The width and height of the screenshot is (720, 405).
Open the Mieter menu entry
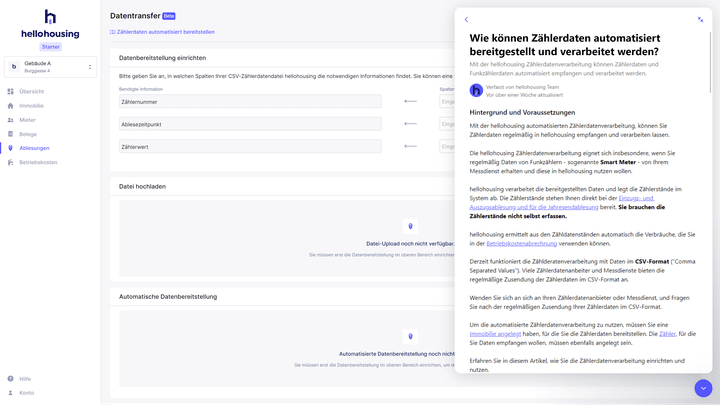pos(27,120)
